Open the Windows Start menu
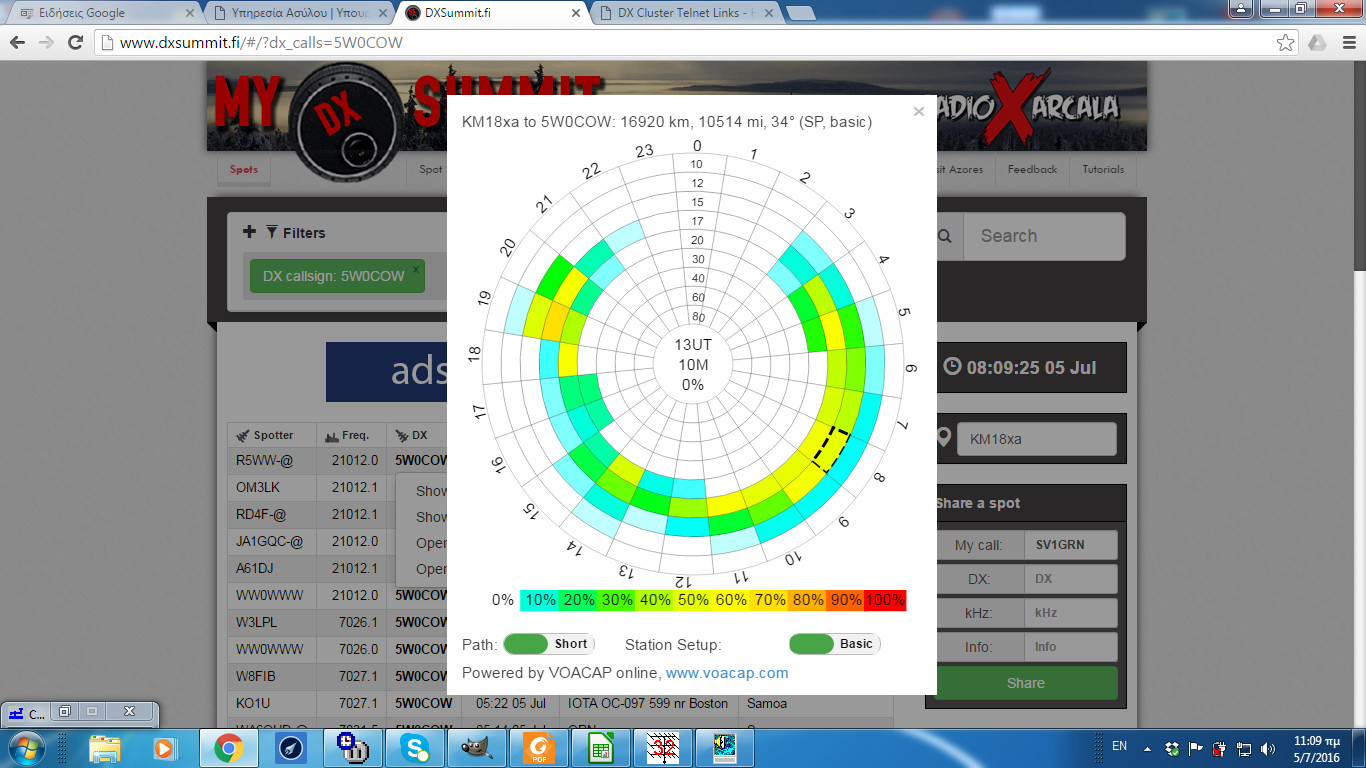 pyautogui.click(x=24, y=747)
